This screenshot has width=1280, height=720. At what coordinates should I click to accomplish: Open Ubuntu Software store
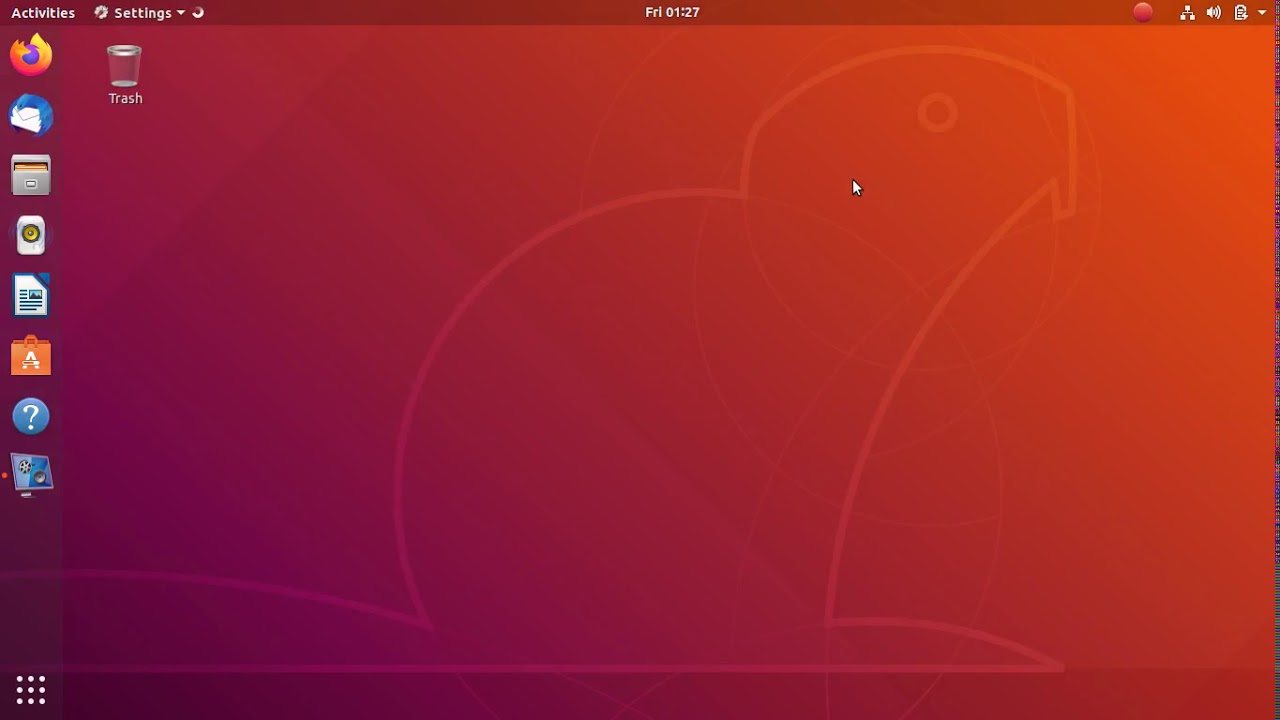pos(31,356)
